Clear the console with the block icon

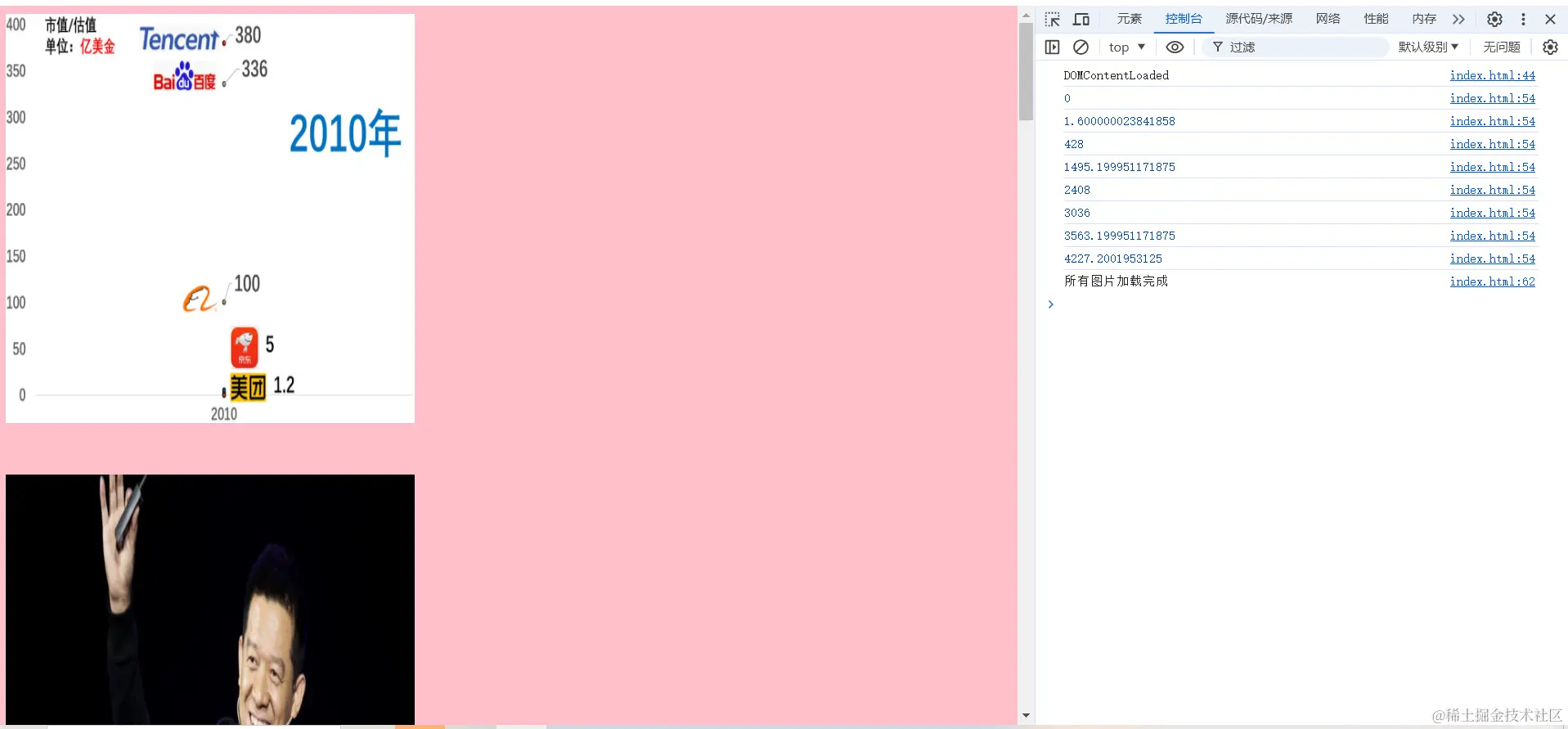coord(1081,47)
